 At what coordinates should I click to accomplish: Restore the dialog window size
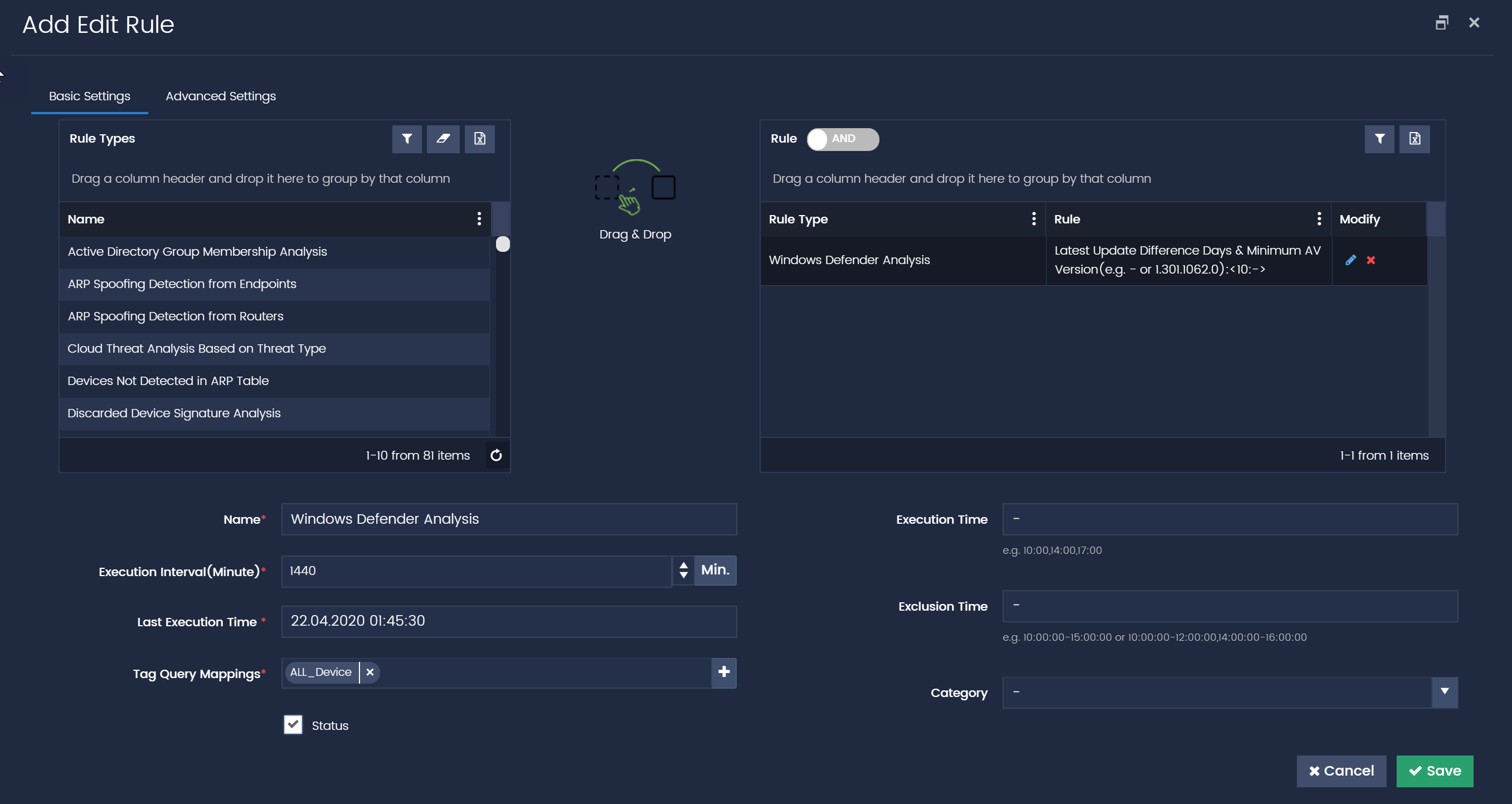tap(1442, 23)
